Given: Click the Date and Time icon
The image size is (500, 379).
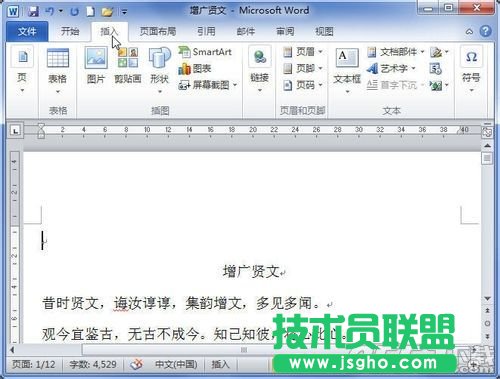Looking at the screenshot, I should tap(436, 69).
